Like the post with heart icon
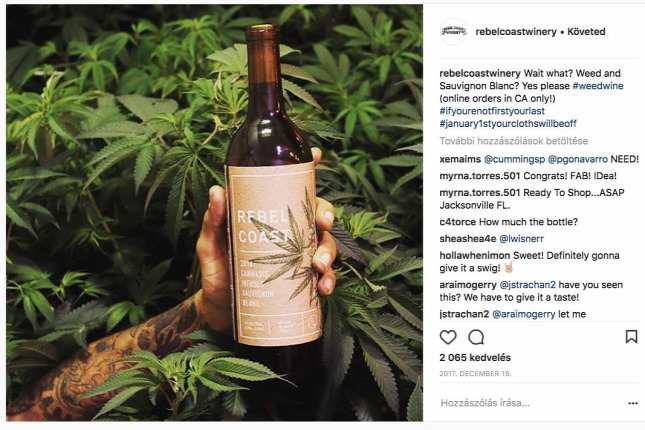 [448, 337]
